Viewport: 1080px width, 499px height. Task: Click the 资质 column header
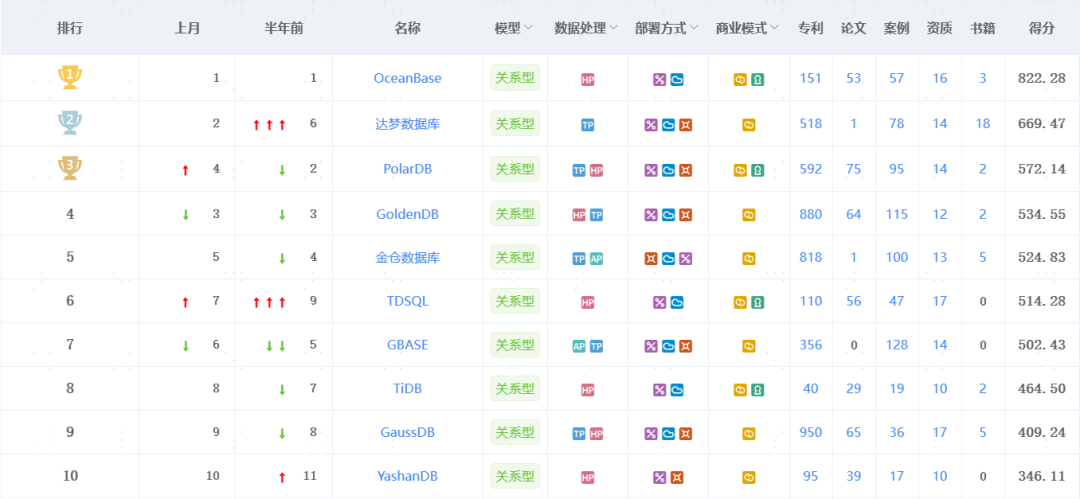point(939,28)
